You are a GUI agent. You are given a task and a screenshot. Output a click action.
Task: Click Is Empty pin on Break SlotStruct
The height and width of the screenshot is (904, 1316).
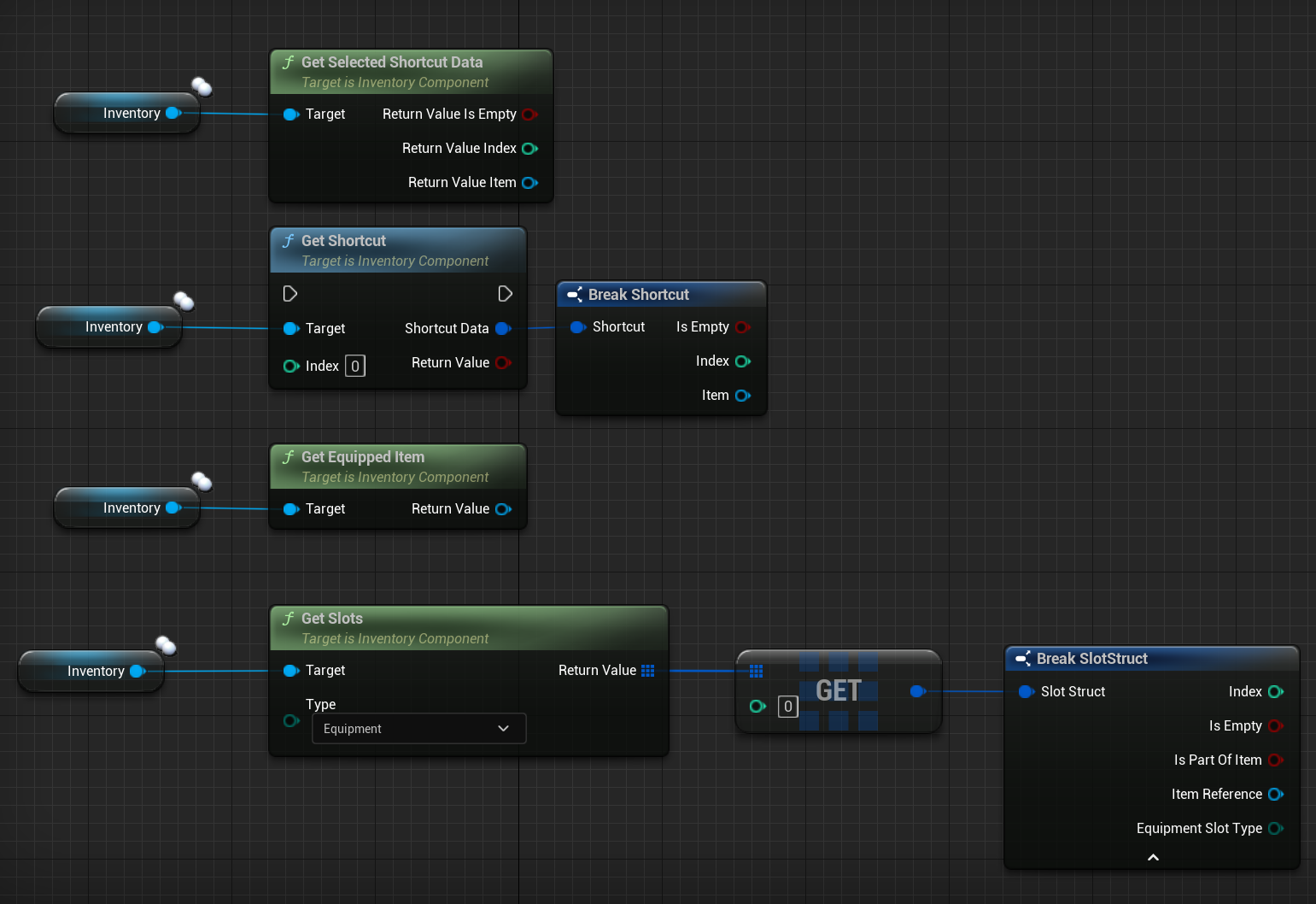[x=1276, y=726]
